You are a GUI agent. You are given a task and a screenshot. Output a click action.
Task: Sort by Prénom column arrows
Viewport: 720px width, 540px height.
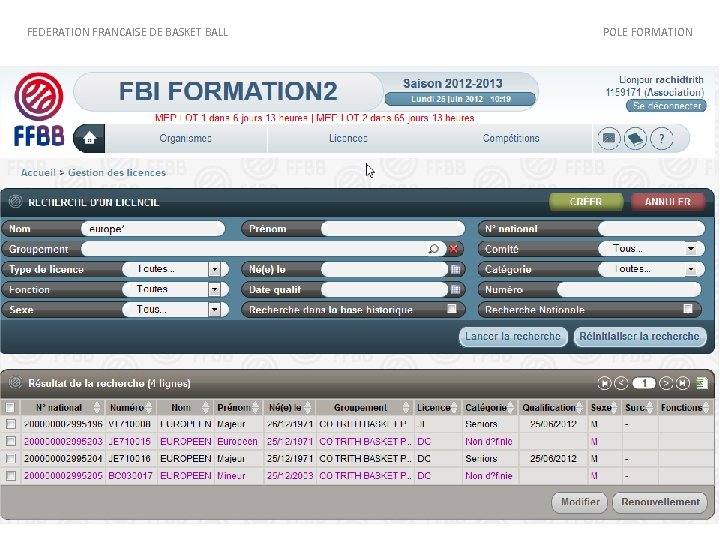256,407
